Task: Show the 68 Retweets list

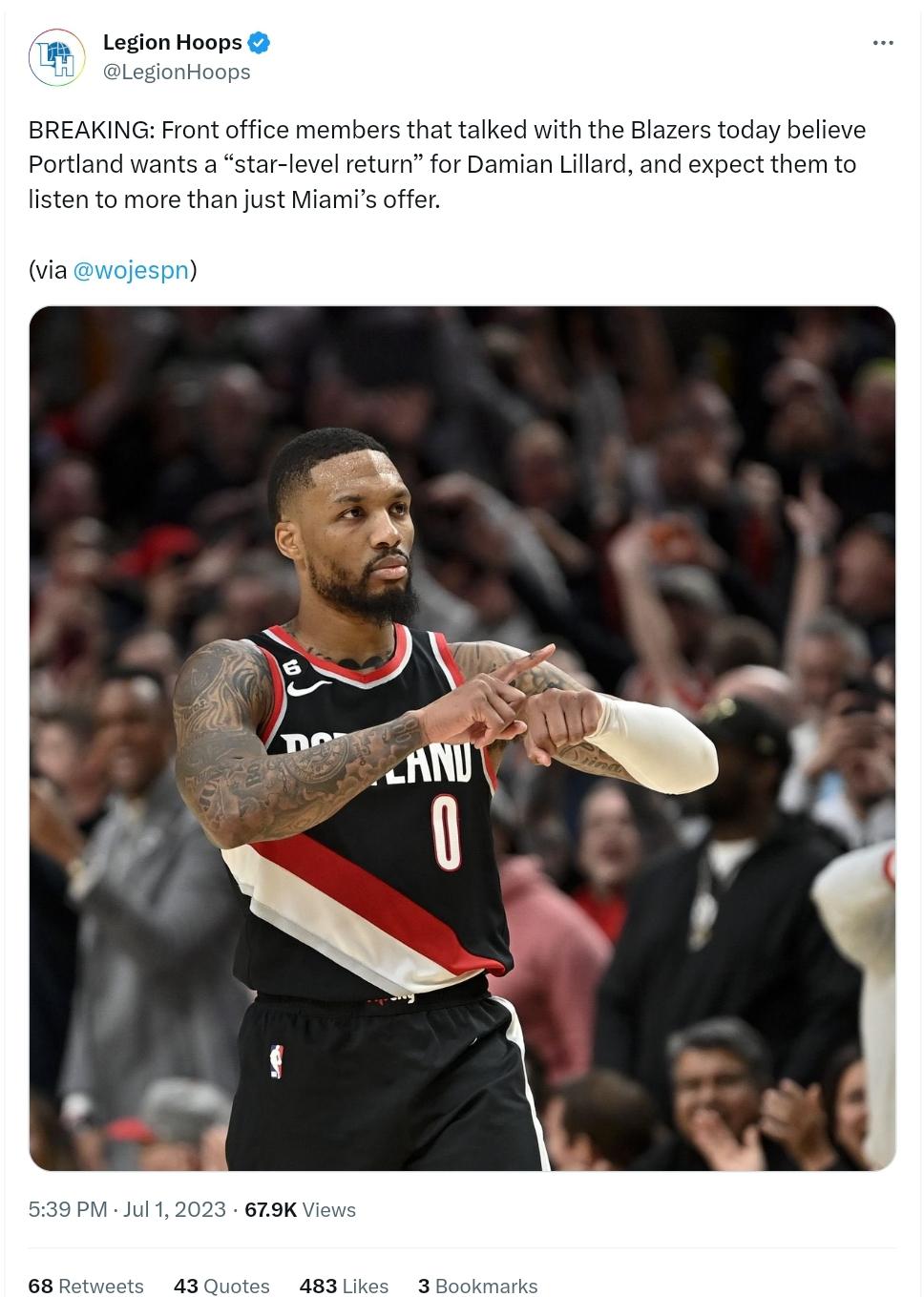Action: coord(86,1286)
